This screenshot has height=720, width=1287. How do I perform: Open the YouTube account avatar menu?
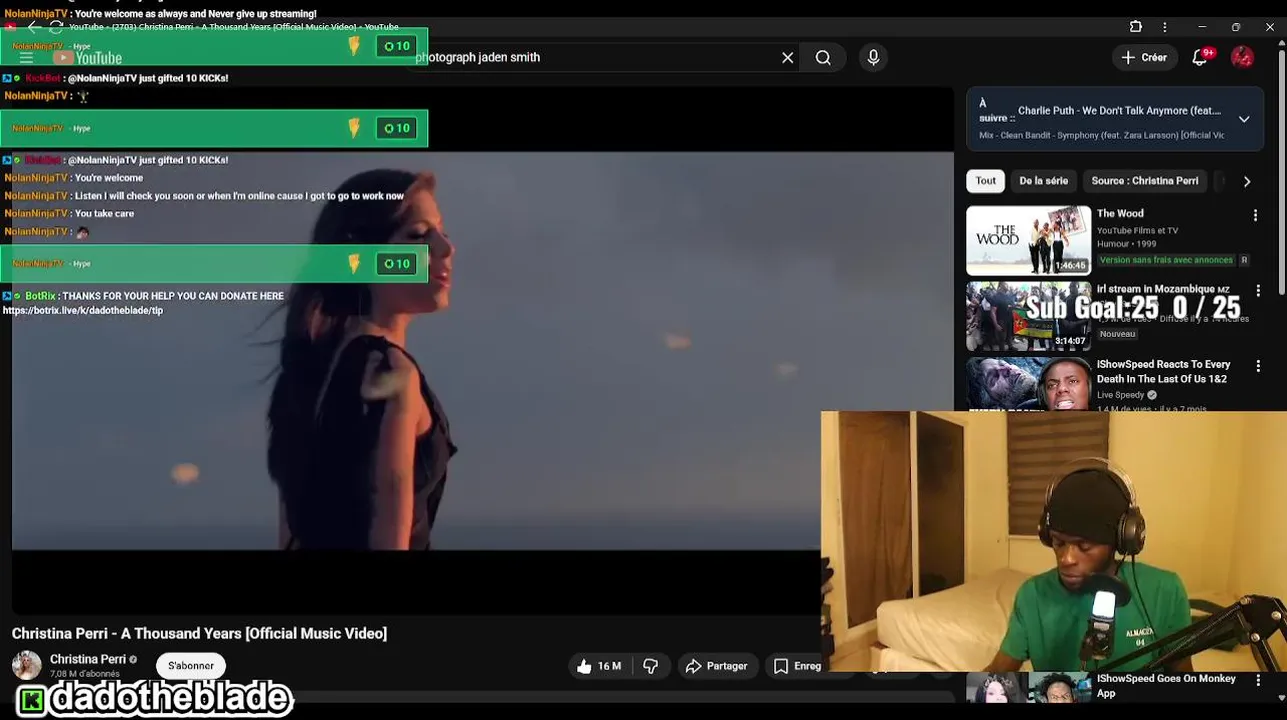tap(1242, 58)
